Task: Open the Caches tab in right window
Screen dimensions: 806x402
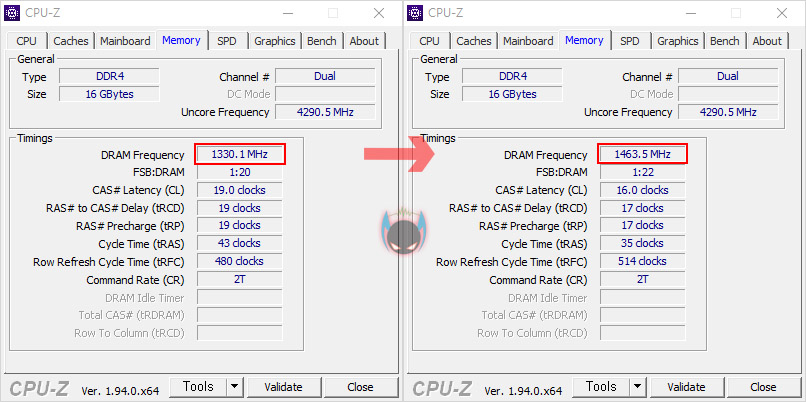Action: [474, 41]
